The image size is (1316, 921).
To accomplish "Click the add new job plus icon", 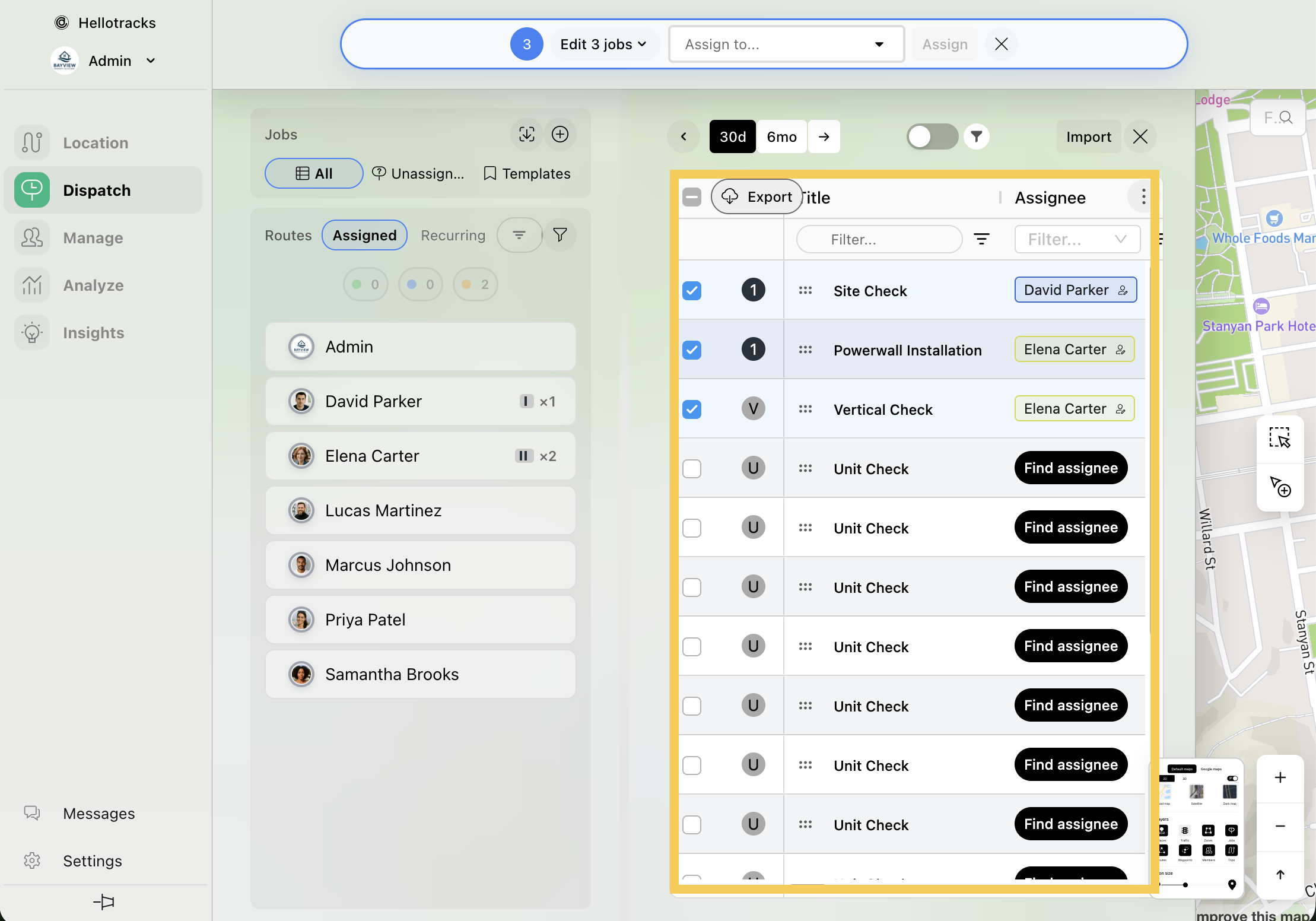I will [x=560, y=135].
